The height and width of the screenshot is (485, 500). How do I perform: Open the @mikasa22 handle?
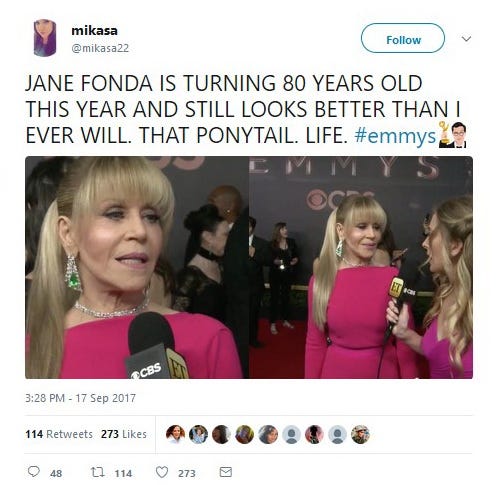(x=100, y=49)
